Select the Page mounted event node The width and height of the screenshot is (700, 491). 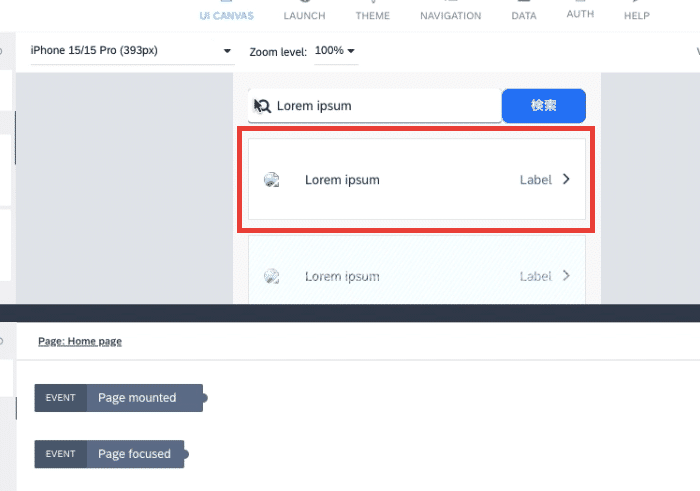pyautogui.click(x=119, y=398)
